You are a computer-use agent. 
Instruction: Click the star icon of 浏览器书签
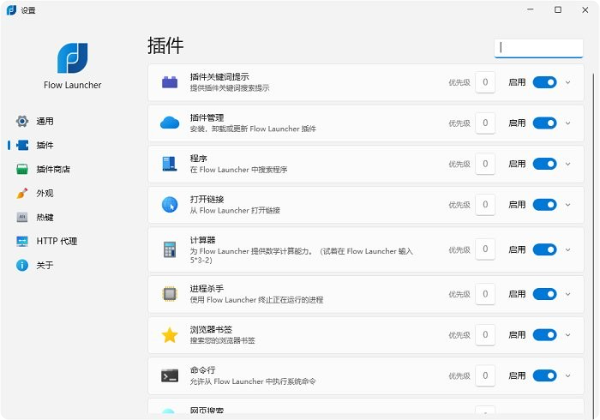coord(170,335)
